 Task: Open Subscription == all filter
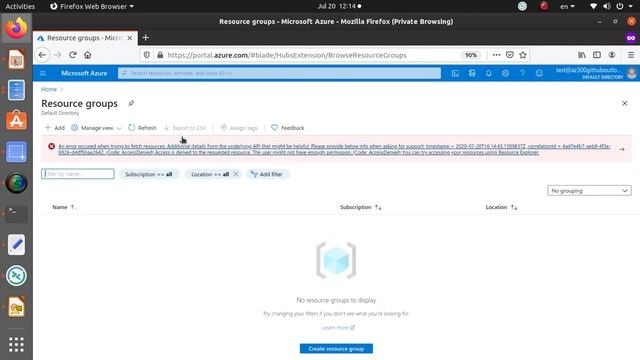point(149,174)
